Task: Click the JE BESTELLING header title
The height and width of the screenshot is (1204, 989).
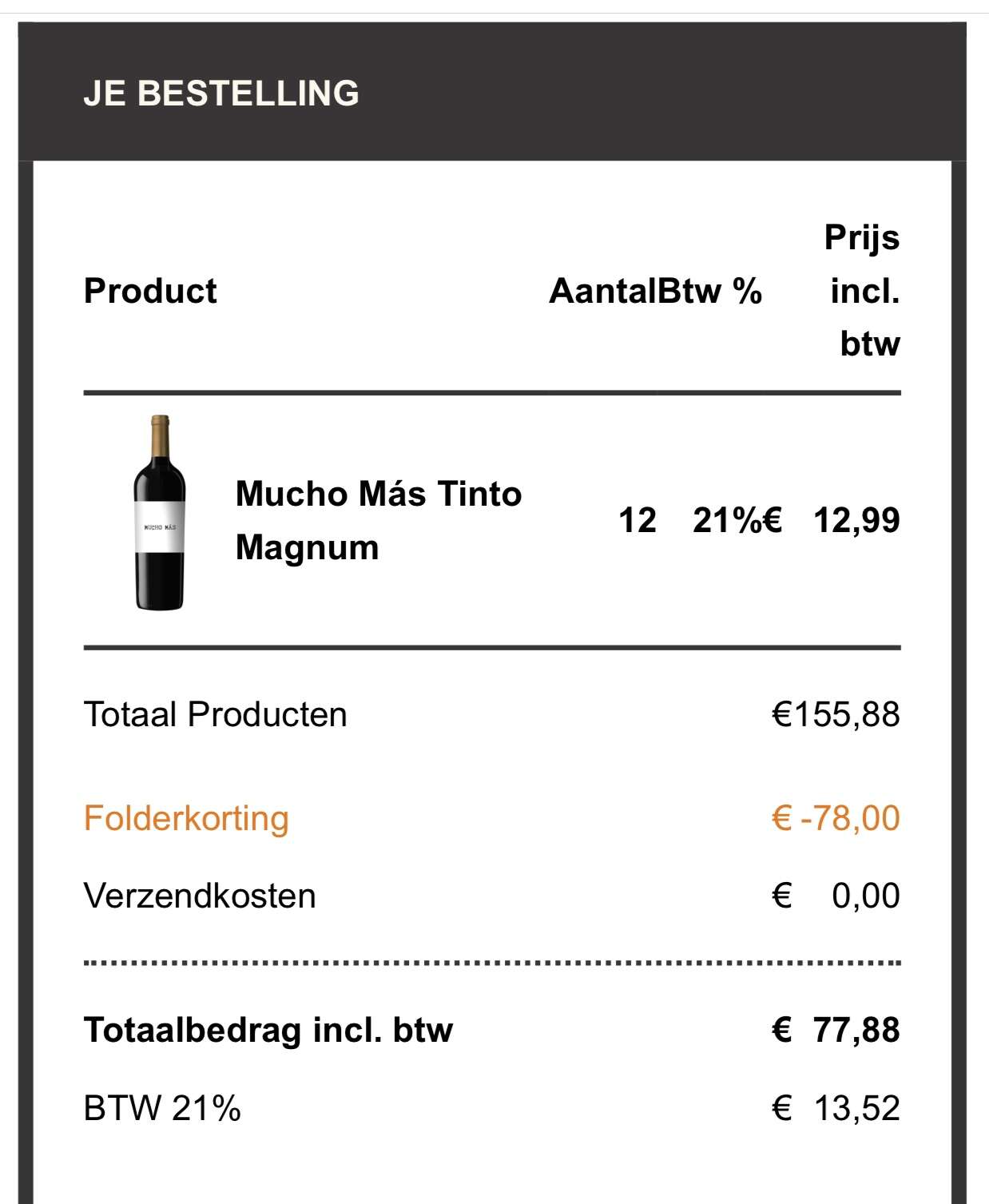Action: (x=221, y=93)
